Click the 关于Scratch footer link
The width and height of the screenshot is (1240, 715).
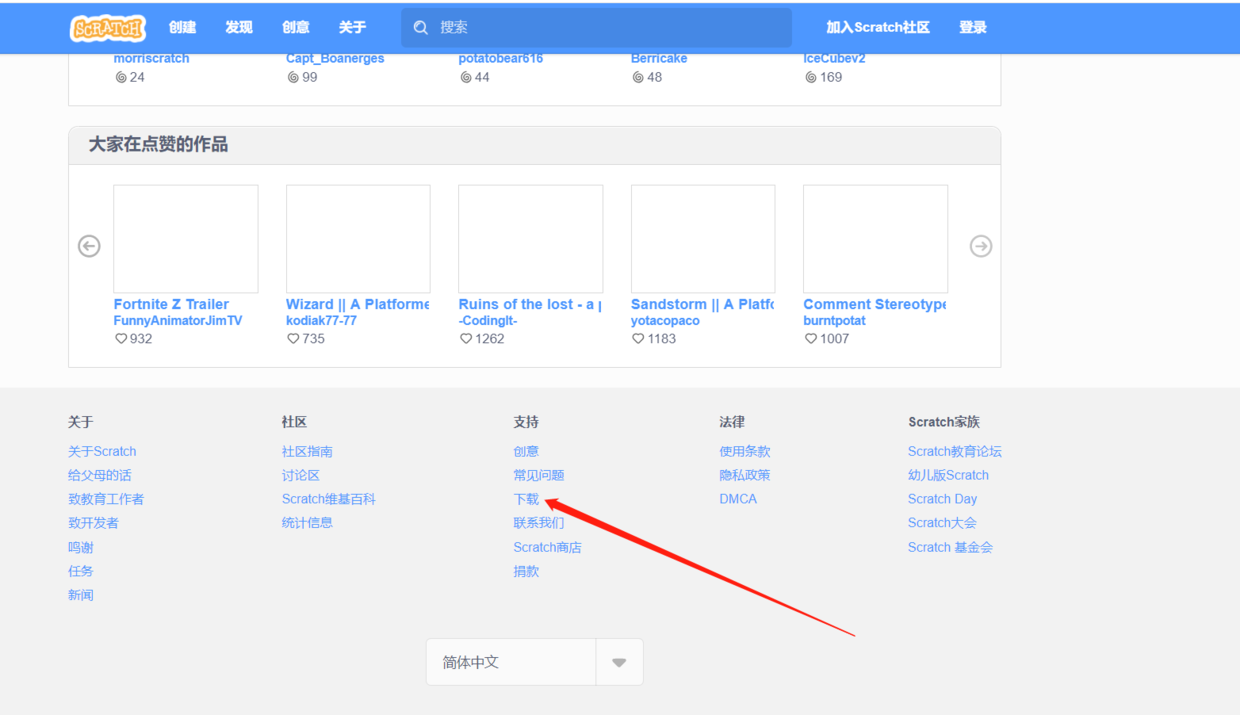tap(102, 451)
